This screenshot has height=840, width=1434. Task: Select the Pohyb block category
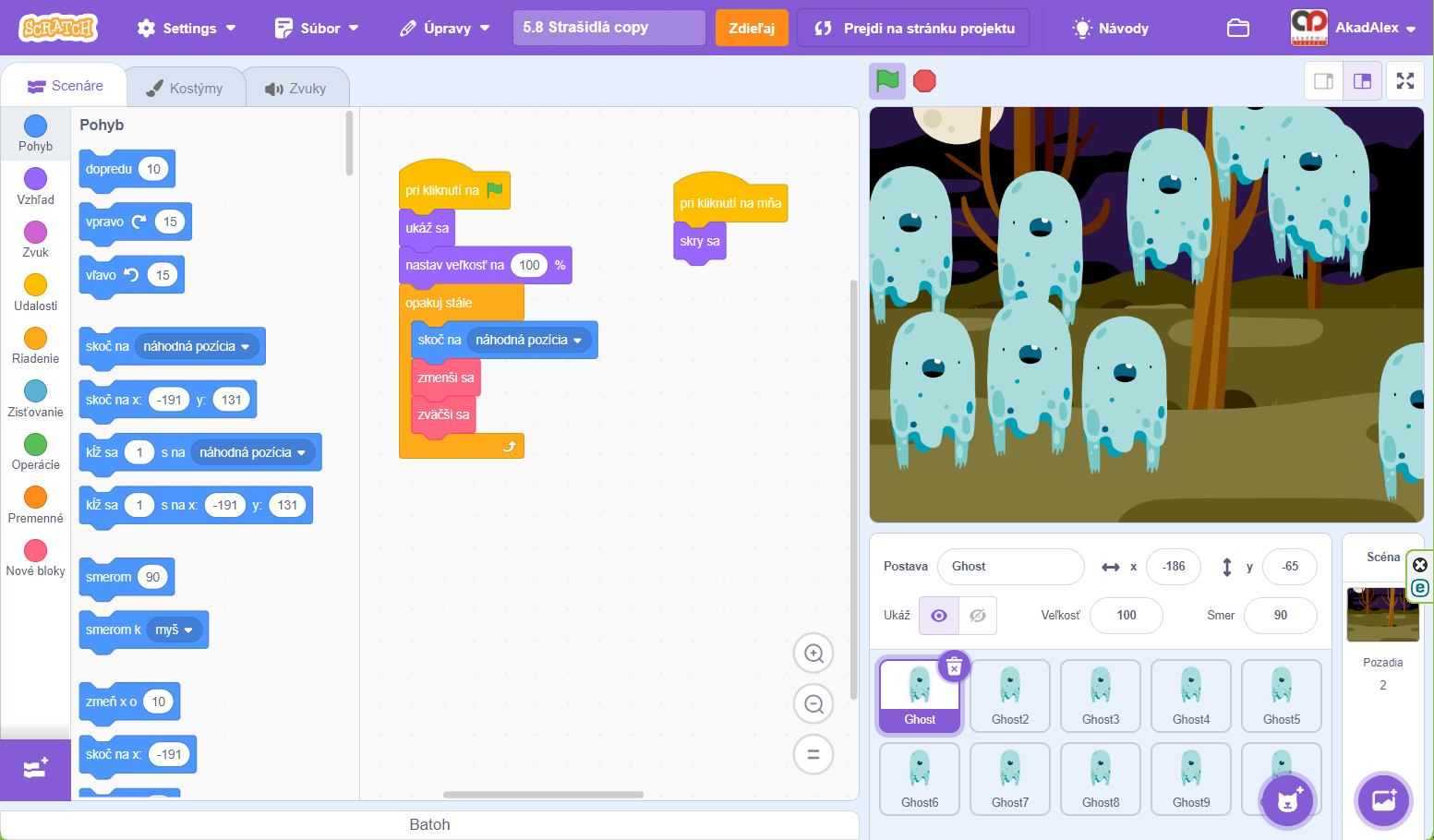coord(35,134)
